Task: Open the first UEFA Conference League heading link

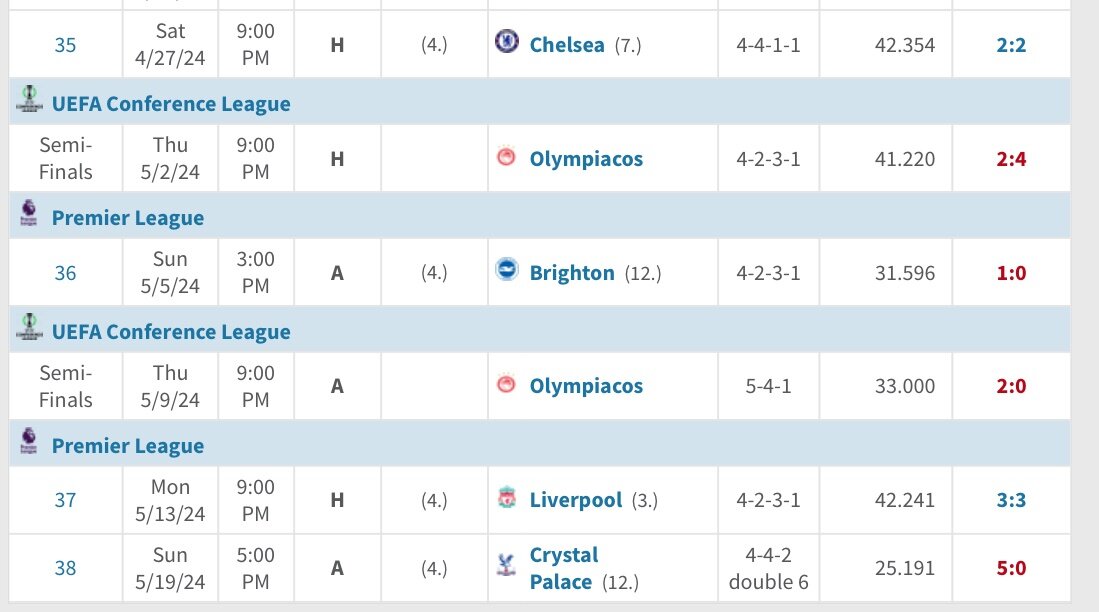Action: pyautogui.click(x=171, y=104)
